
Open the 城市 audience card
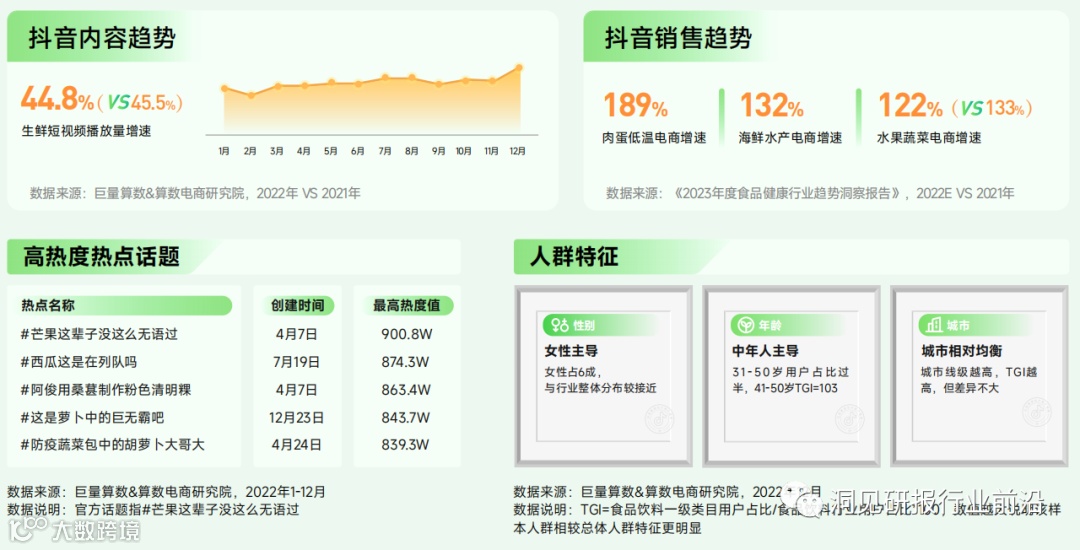coord(979,377)
